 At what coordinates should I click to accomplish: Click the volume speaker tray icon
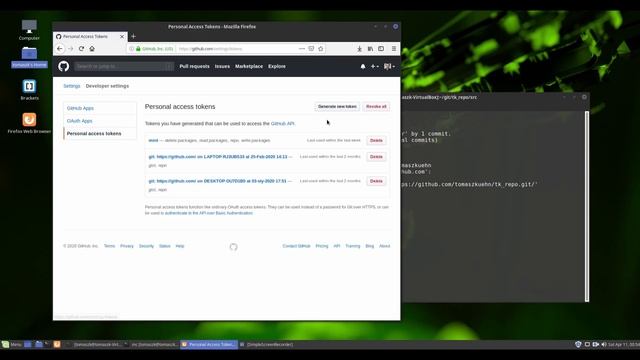[x=604, y=344]
